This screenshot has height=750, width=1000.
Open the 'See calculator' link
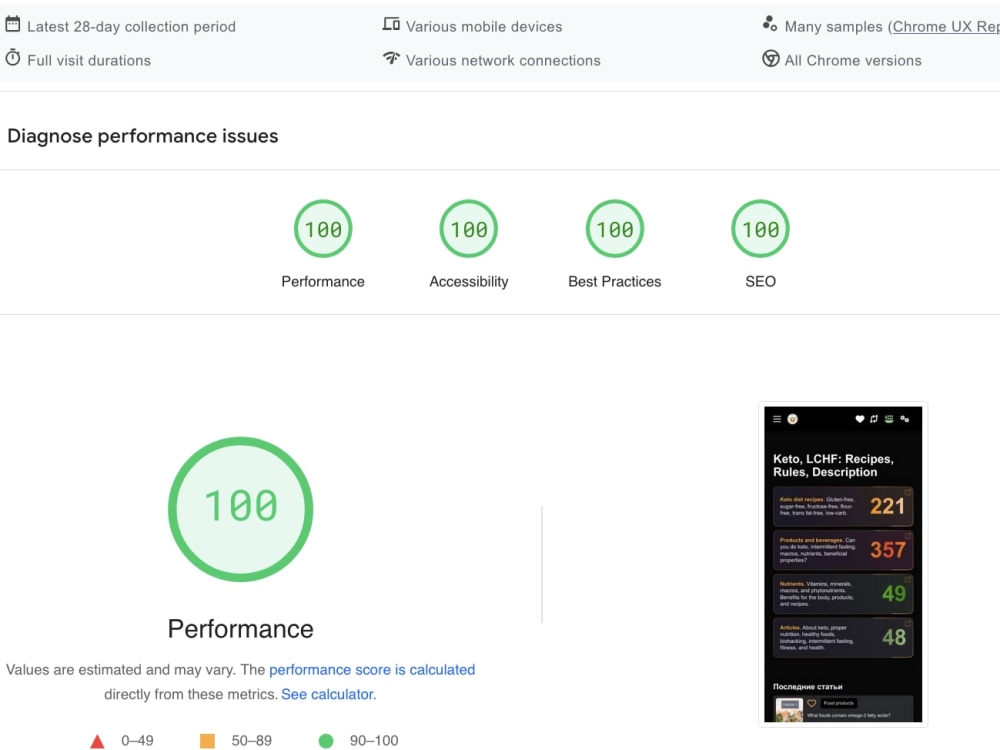(328, 694)
